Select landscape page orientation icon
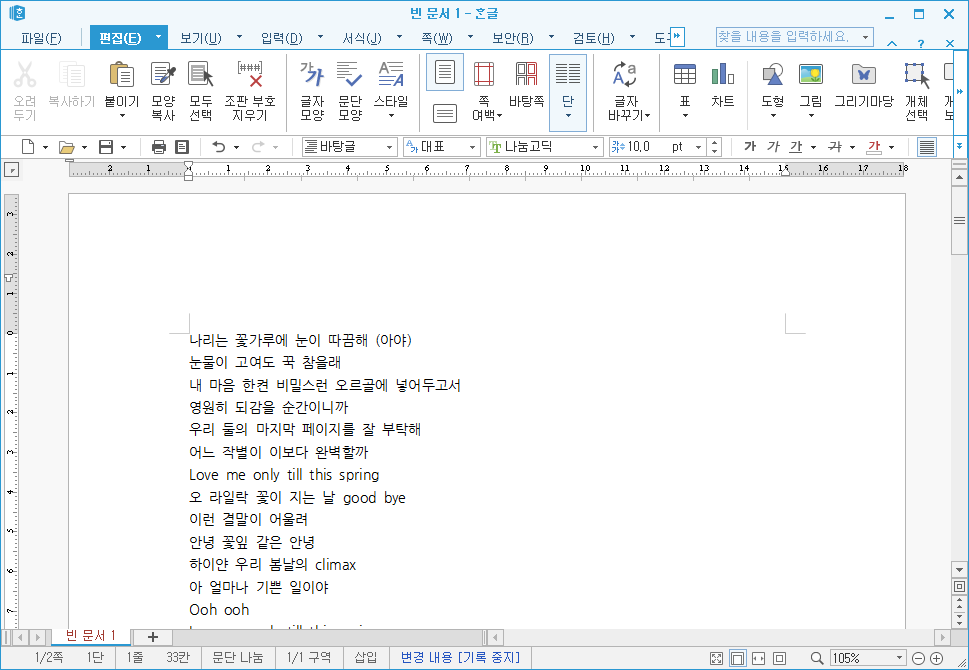This screenshot has width=969, height=670. click(444, 113)
